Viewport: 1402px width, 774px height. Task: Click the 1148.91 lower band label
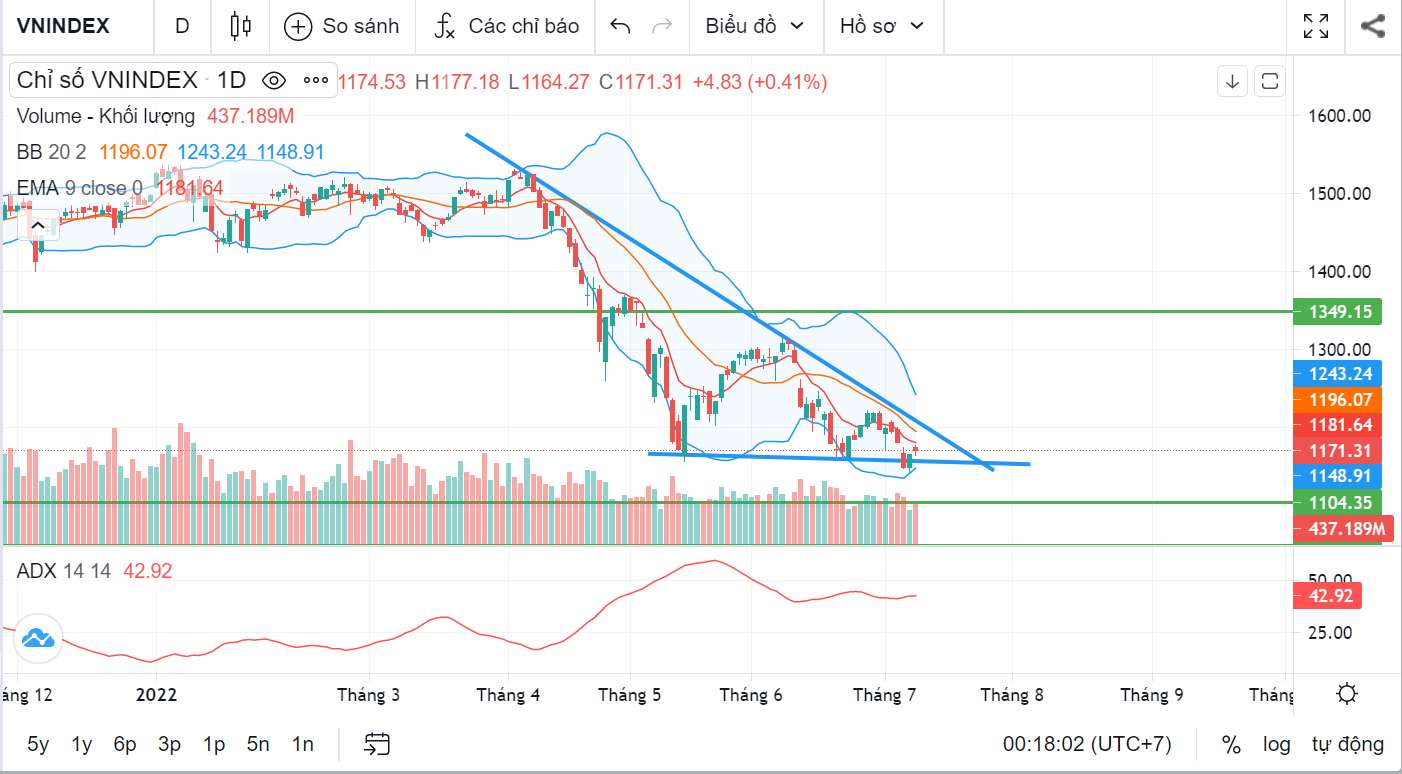pos(1337,476)
